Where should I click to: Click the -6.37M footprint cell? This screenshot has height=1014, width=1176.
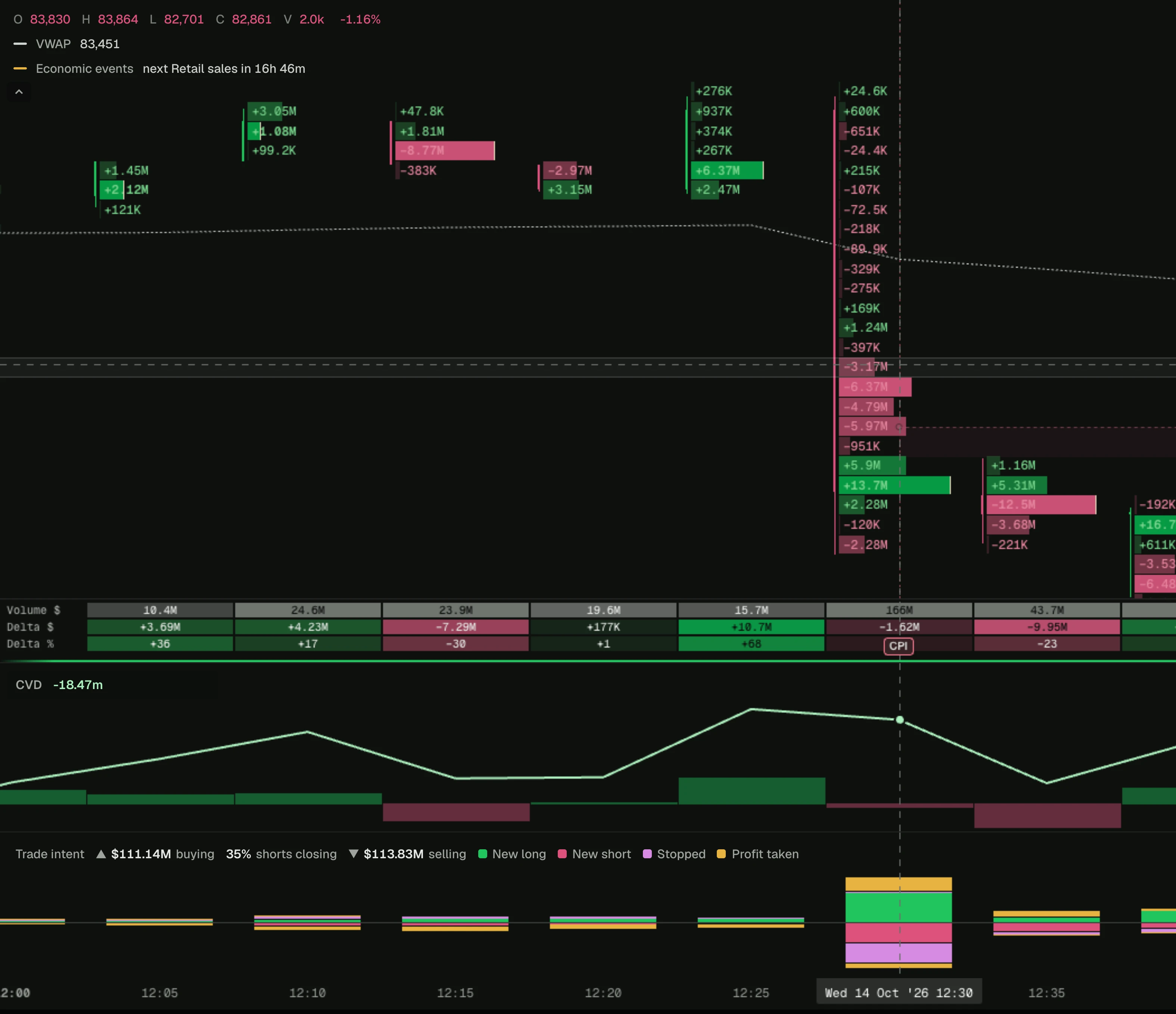coord(875,387)
